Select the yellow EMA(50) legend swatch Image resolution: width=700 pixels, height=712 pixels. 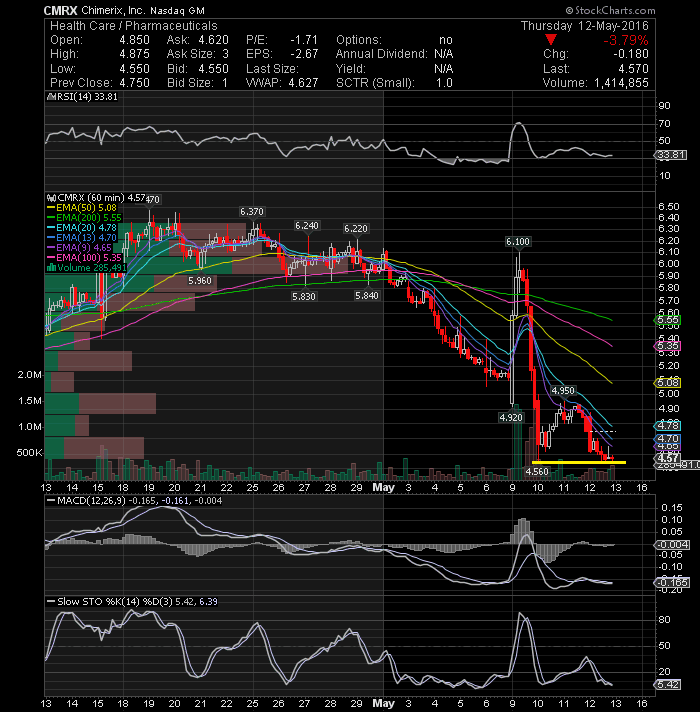51,208
